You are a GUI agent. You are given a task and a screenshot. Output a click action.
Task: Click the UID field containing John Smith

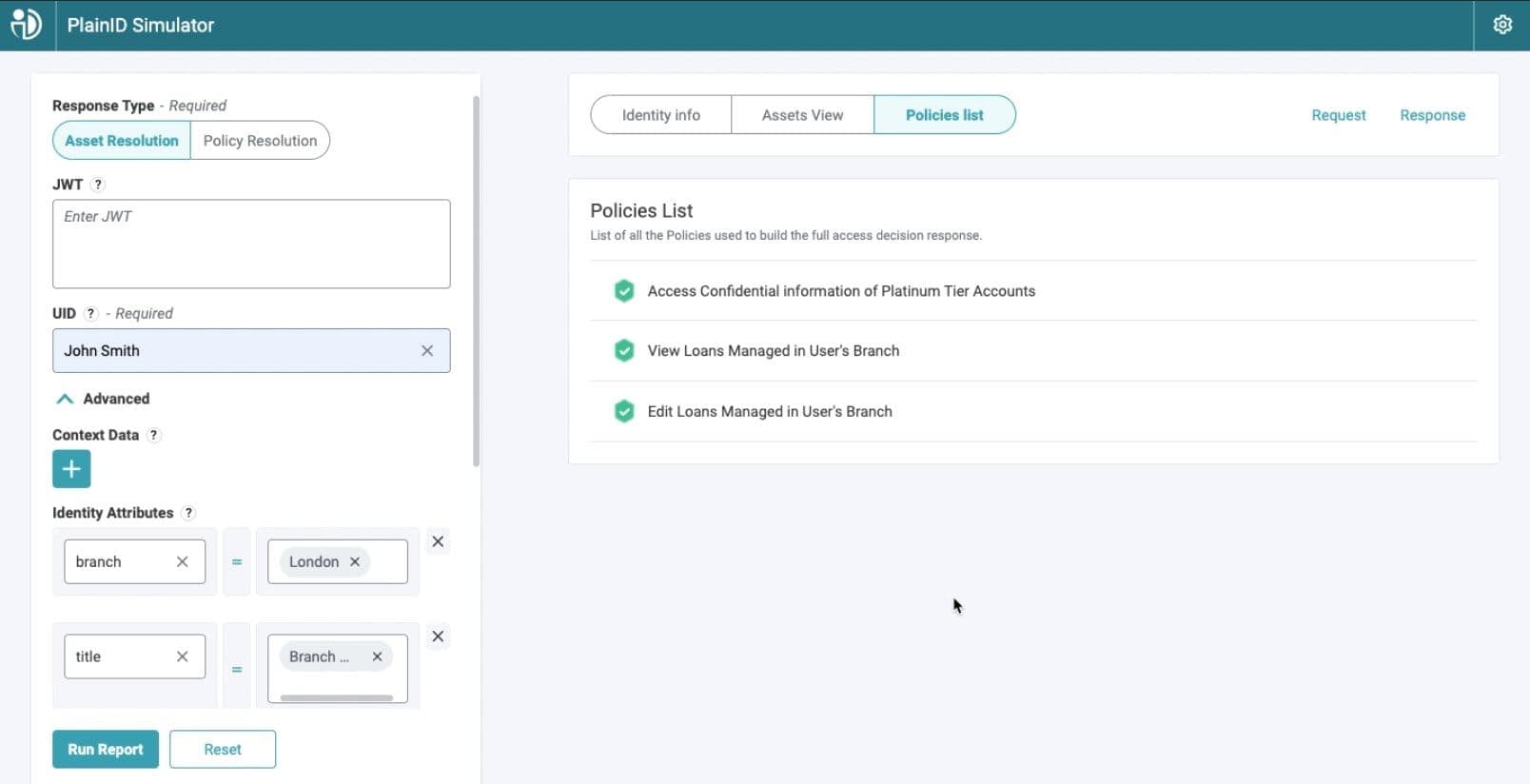pyautogui.click(x=251, y=351)
